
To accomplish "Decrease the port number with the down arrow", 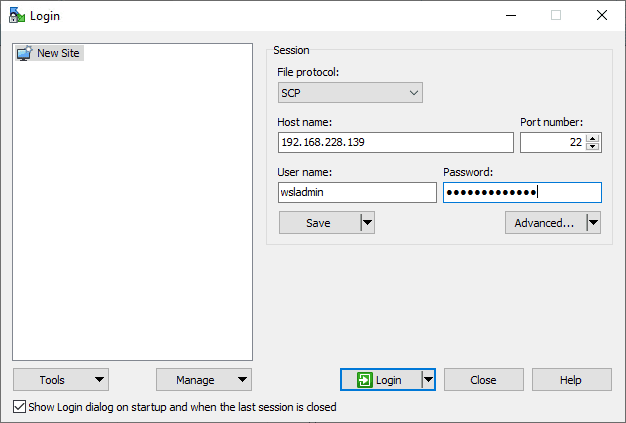I will pyautogui.click(x=593, y=146).
